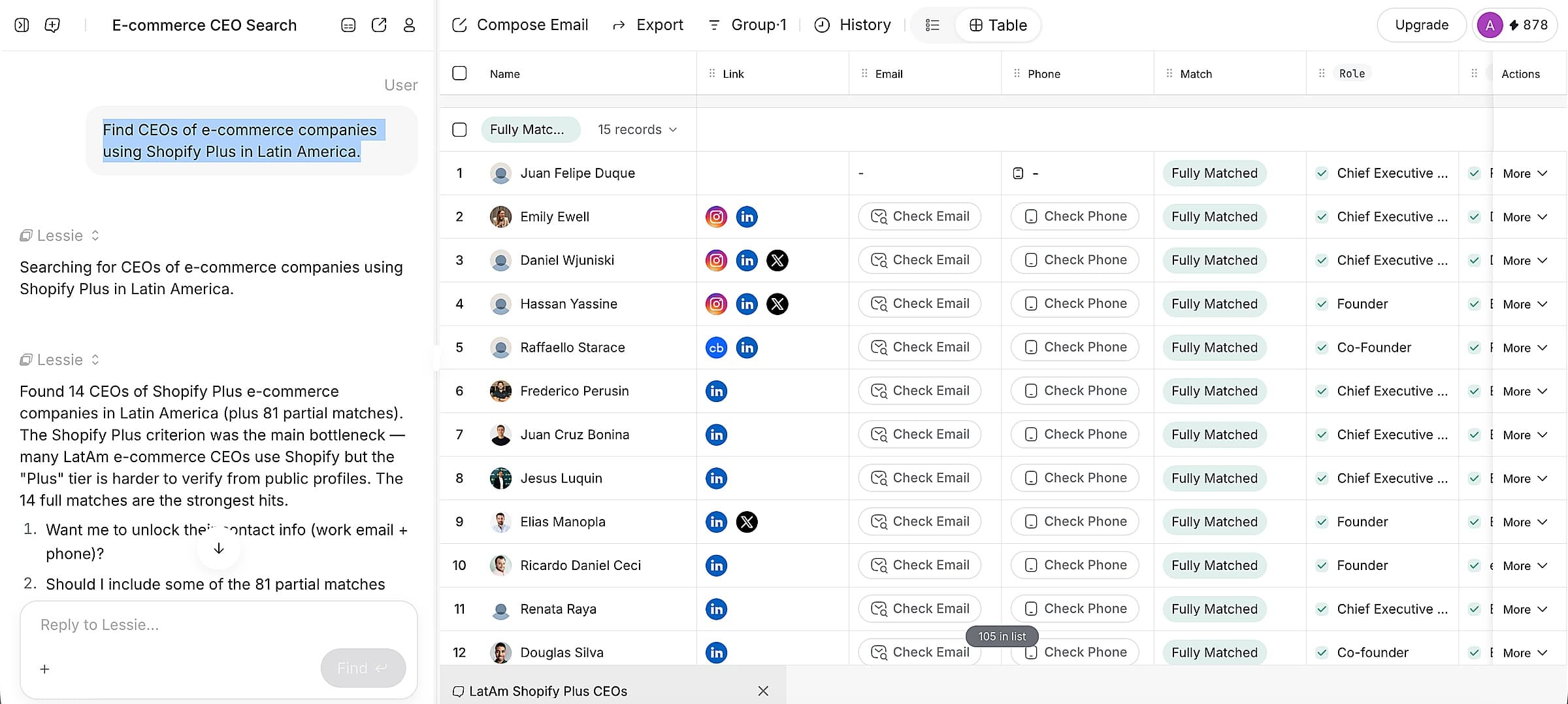Viewport: 1568px width, 704px height.
Task: Click the Role column header
Action: pyautogui.click(x=1352, y=74)
